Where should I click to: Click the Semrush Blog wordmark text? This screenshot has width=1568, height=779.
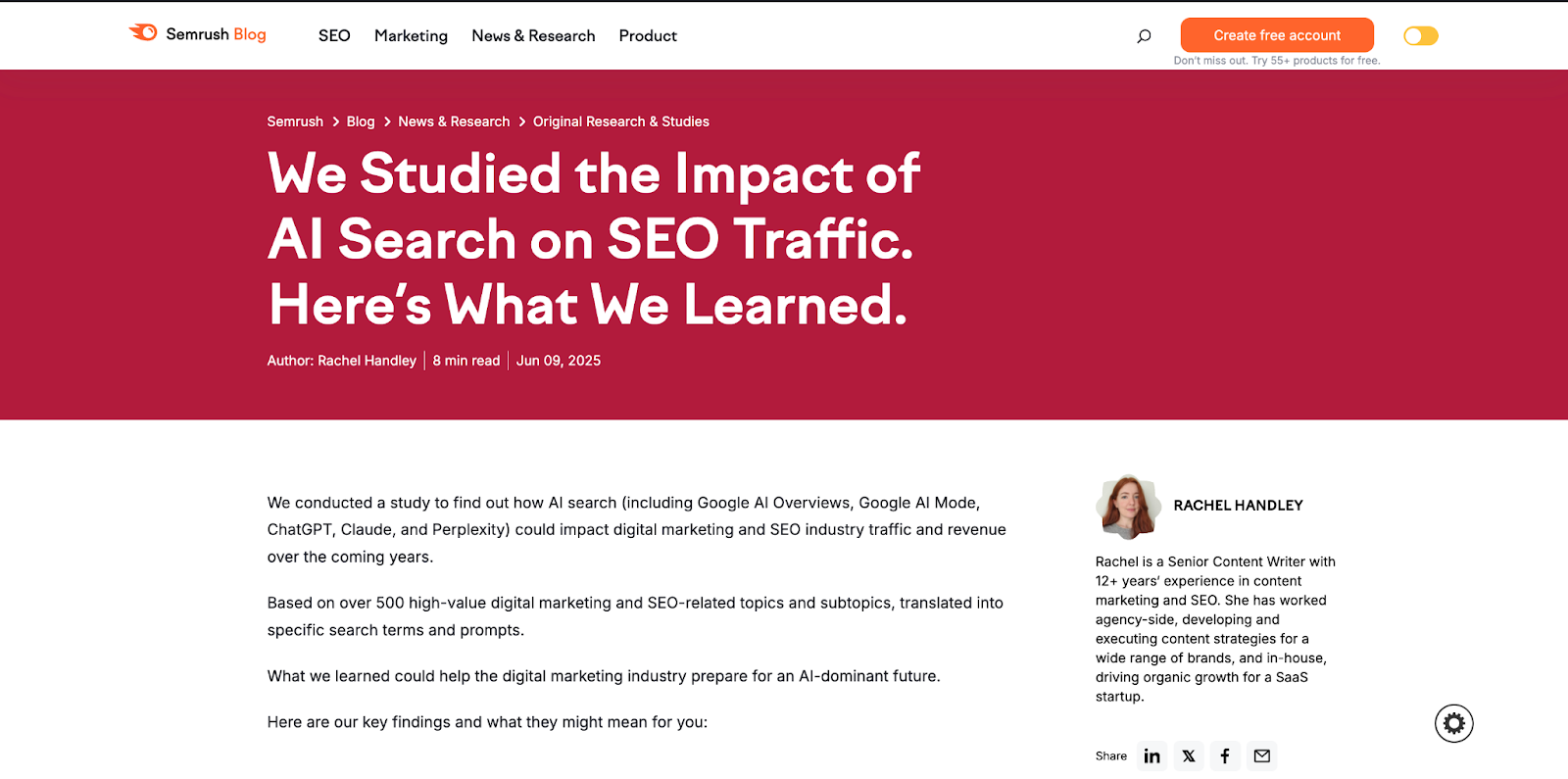click(216, 33)
